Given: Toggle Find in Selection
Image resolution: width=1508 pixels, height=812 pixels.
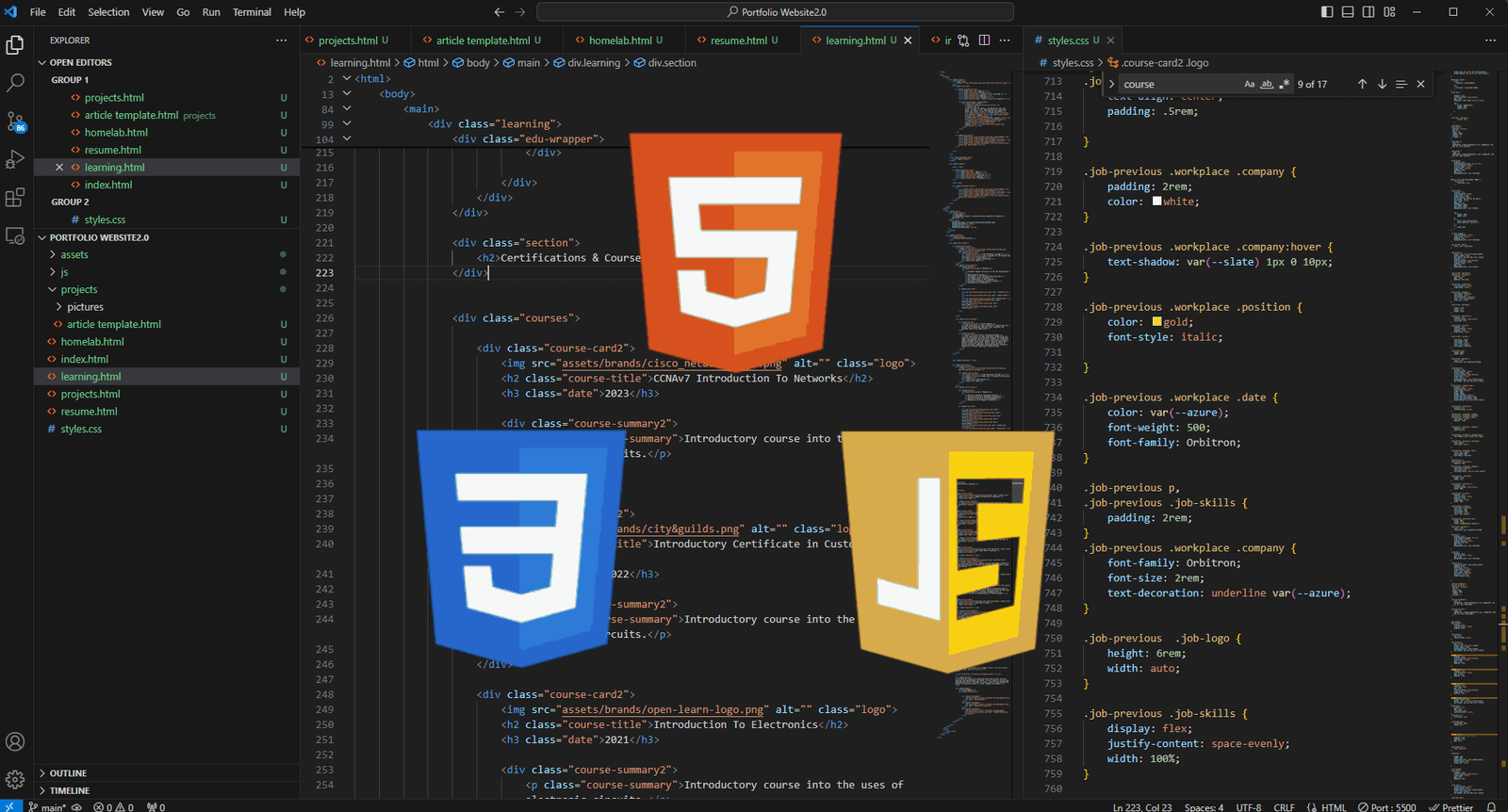Looking at the screenshot, I should point(1401,84).
